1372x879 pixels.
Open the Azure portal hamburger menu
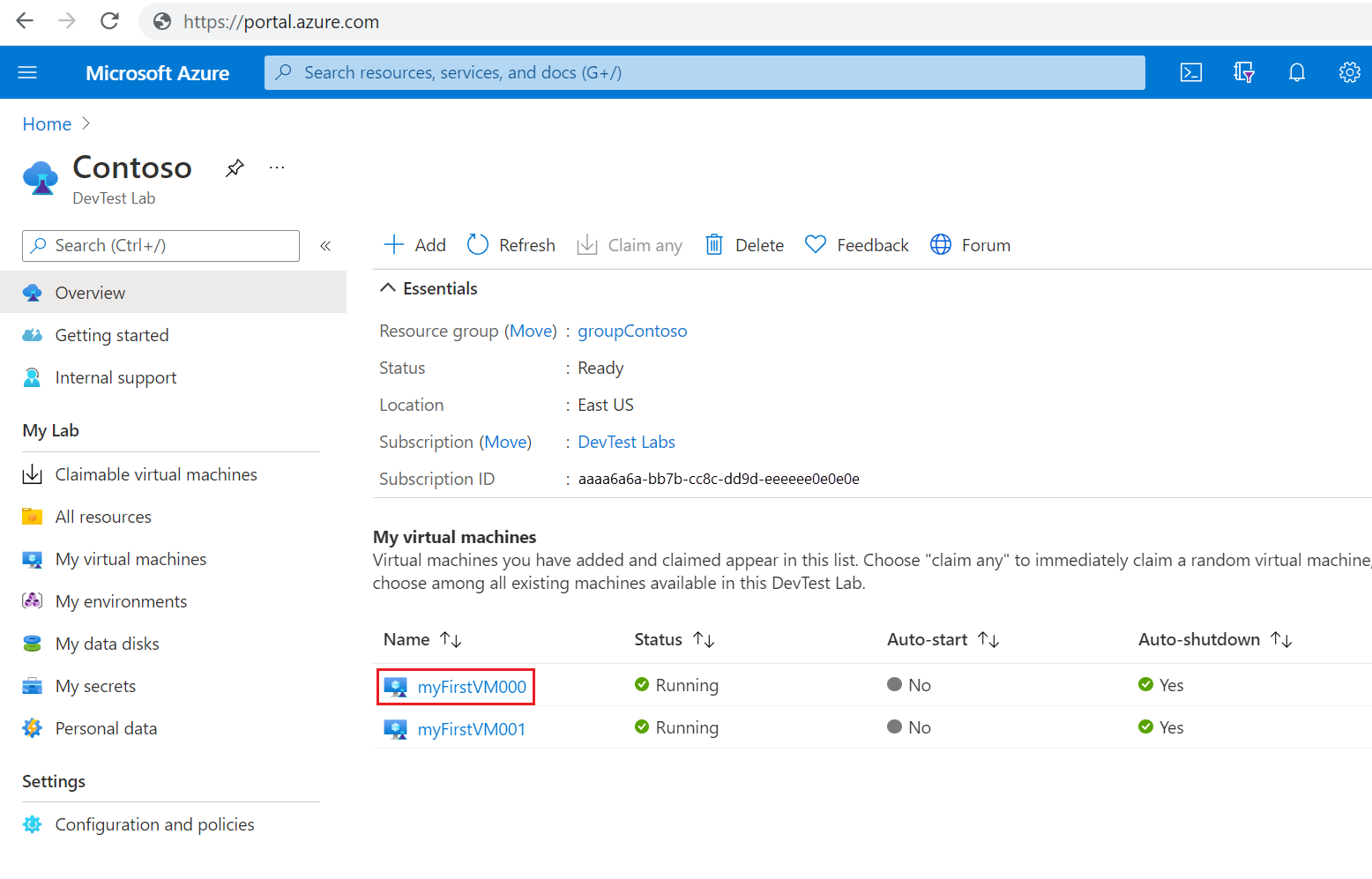[x=27, y=72]
